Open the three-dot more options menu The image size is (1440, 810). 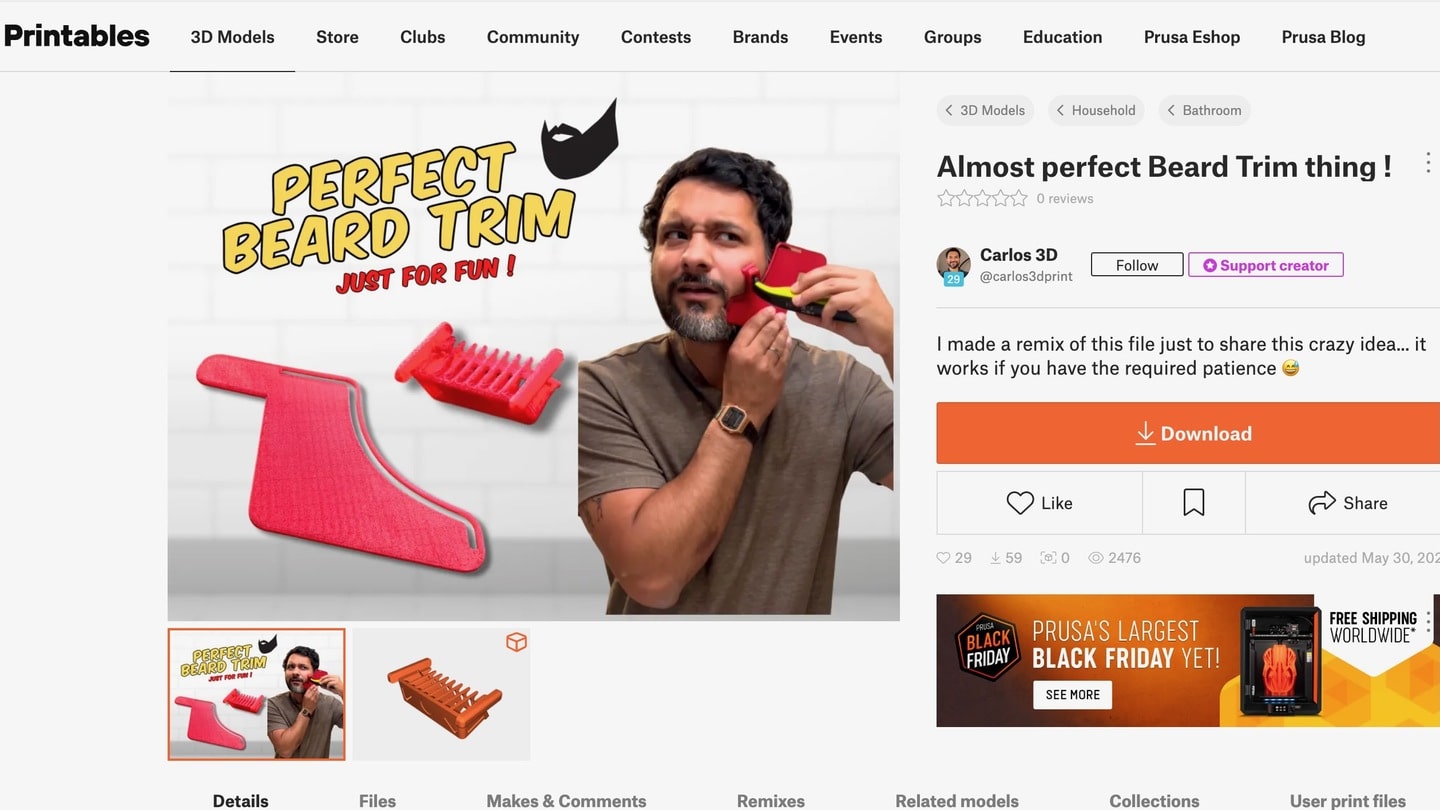coord(1427,163)
